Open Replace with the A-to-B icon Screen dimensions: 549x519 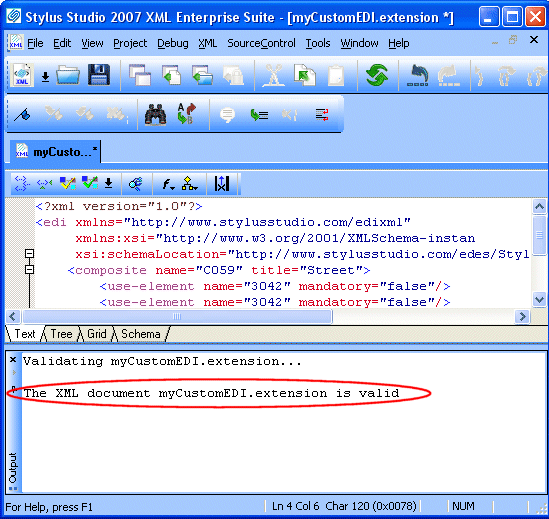186,114
